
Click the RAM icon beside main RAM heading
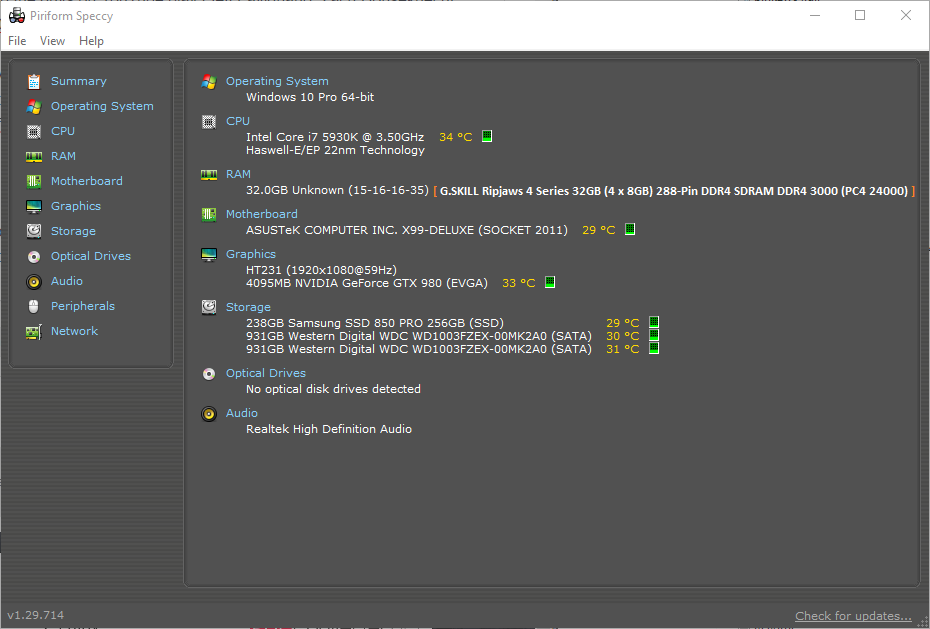pos(209,175)
